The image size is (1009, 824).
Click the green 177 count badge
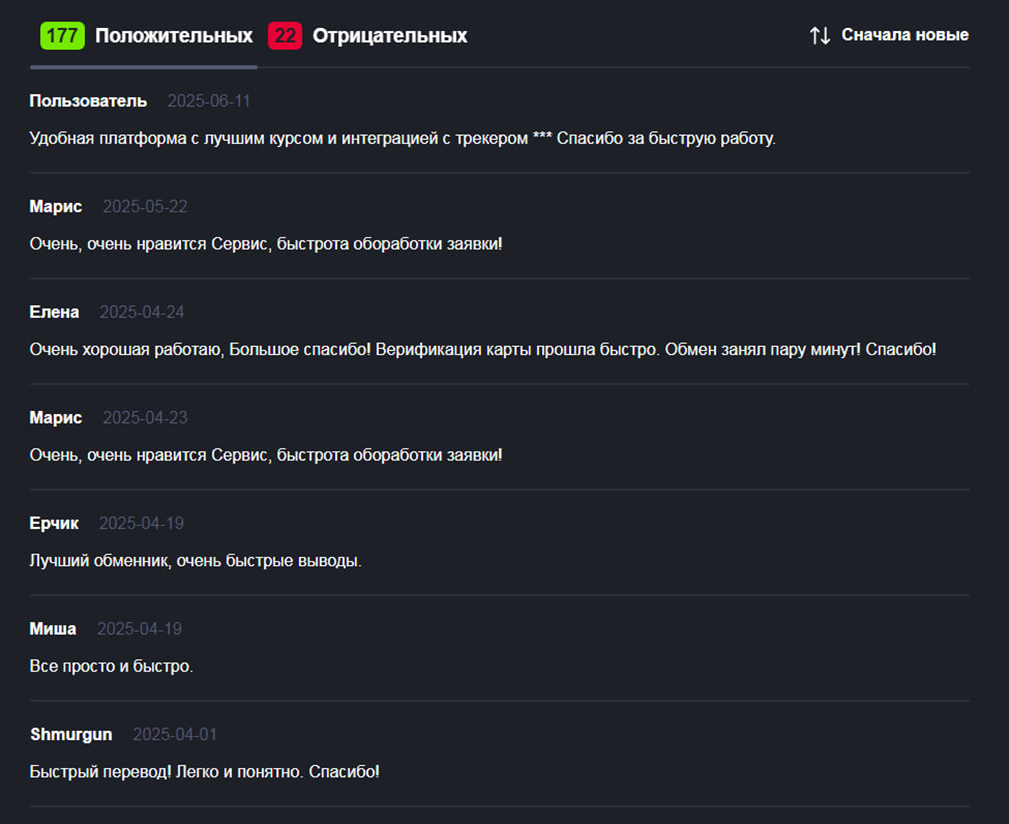coord(62,36)
